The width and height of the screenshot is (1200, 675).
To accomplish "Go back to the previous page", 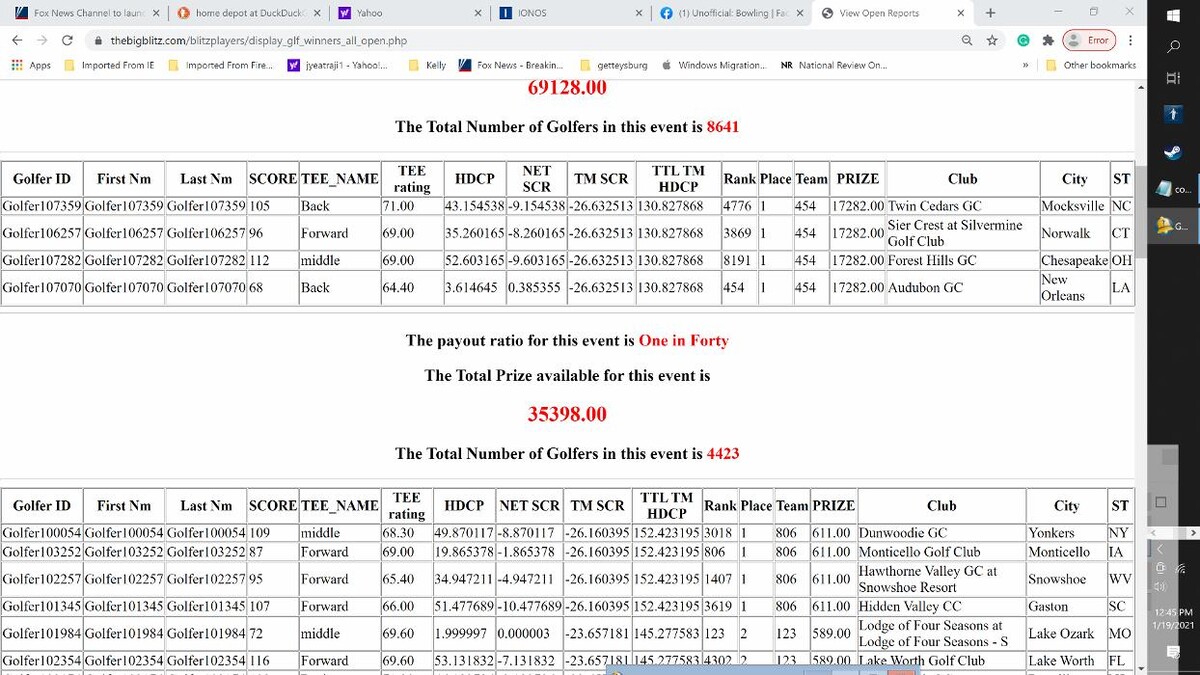I will (x=18, y=40).
